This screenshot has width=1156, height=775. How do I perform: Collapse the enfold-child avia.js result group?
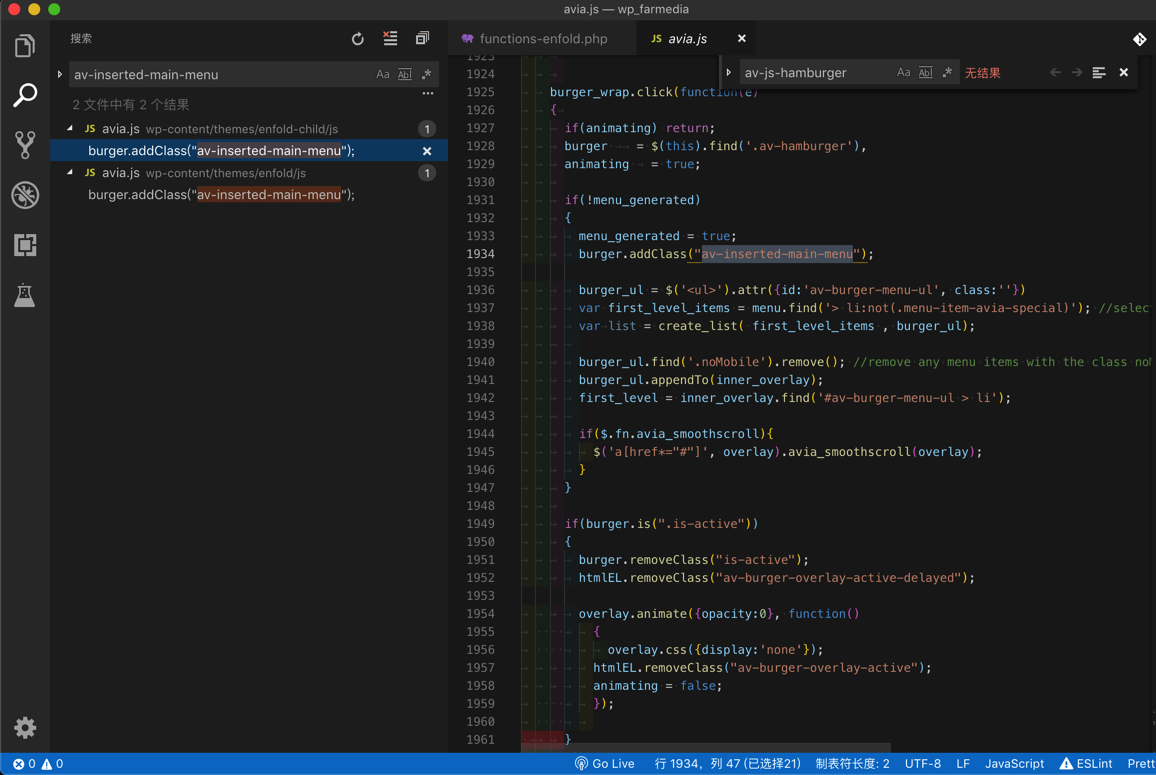[x=70, y=129]
